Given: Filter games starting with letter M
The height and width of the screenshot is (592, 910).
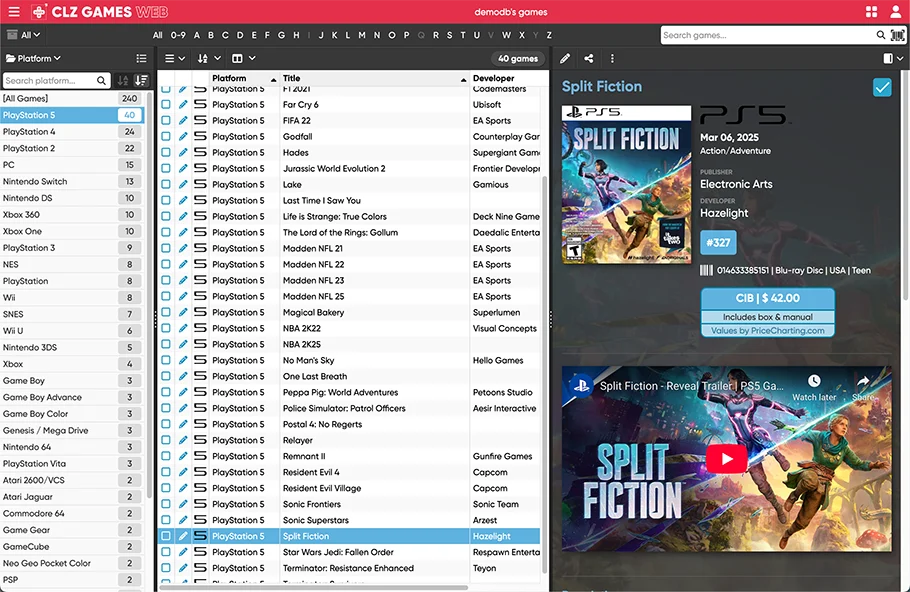Looking at the screenshot, I should (x=362, y=35).
